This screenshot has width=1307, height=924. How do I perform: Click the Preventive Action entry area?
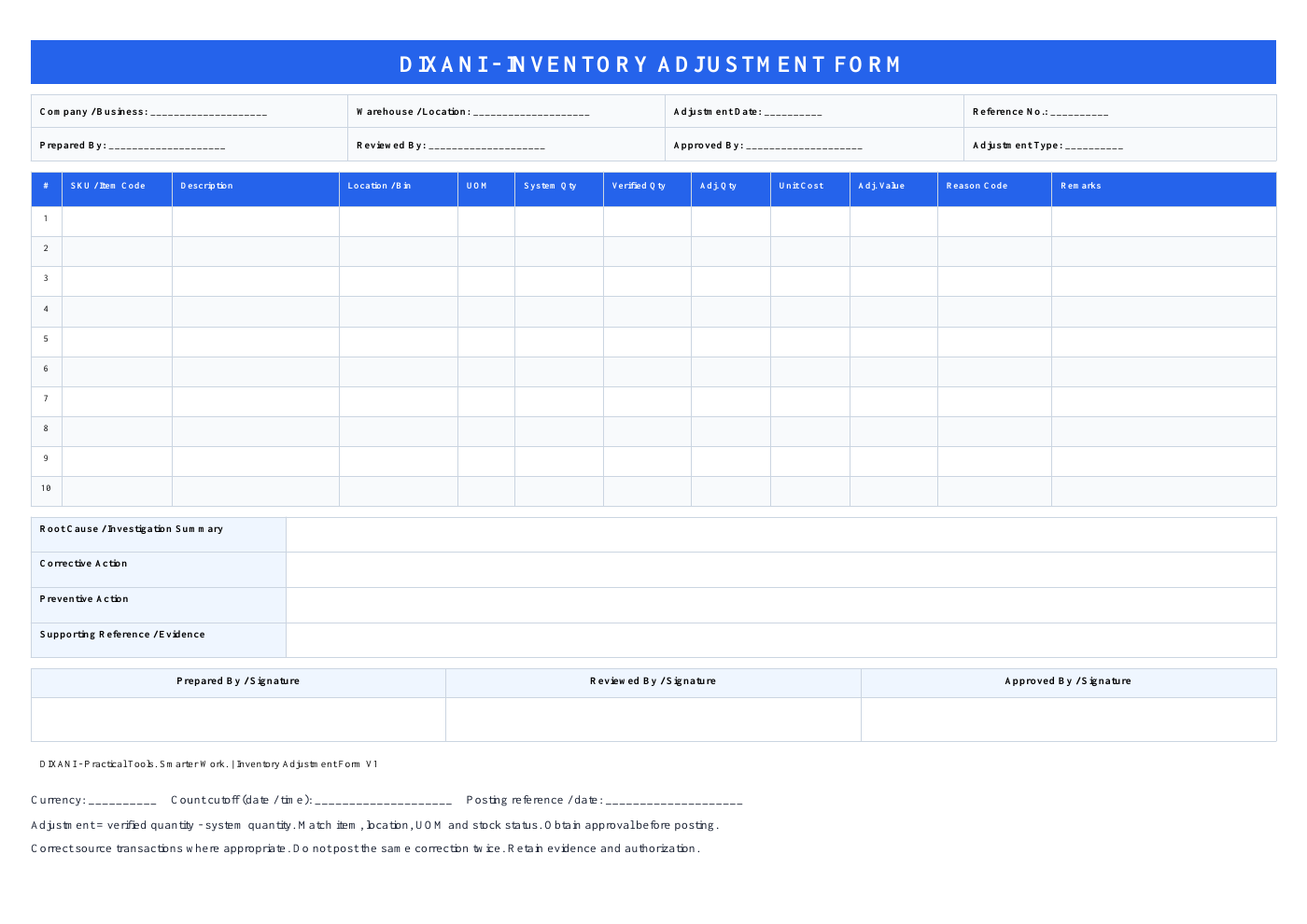tap(781, 606)
